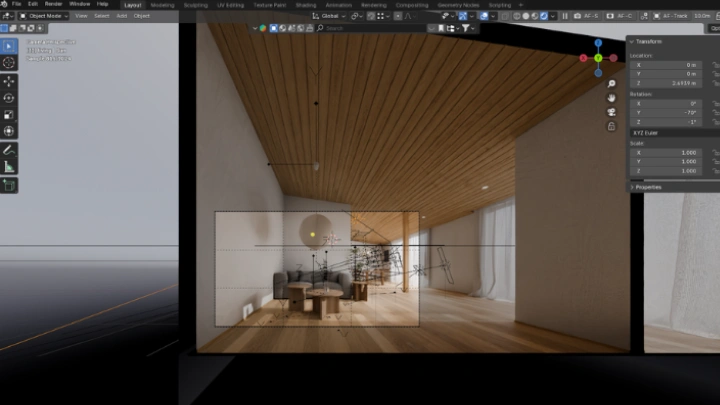Toggle show gizmo button
The height and width of the screenshot is (405, 720).
(x=462, y=16)
